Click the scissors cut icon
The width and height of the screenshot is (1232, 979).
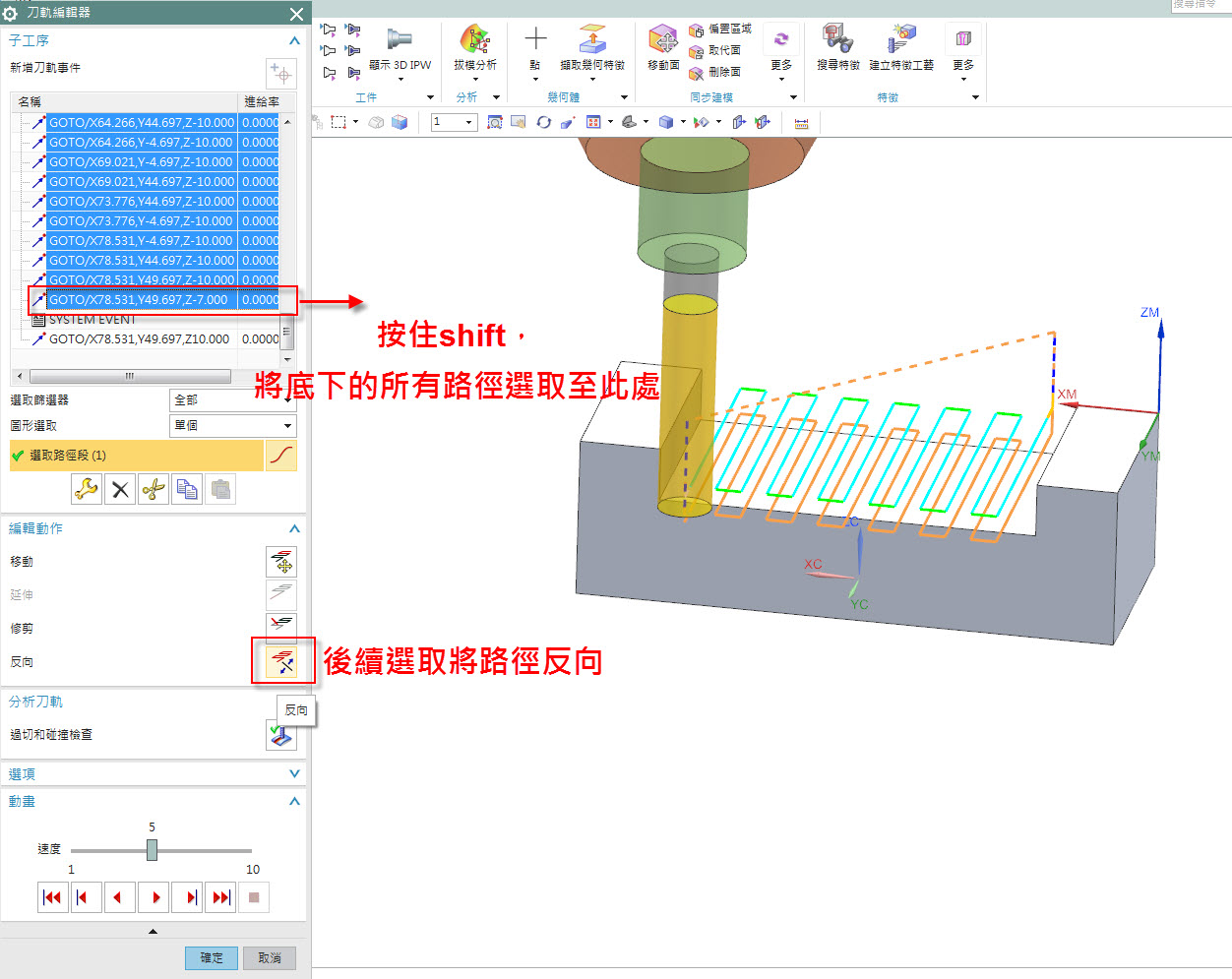tap(154, 489)
